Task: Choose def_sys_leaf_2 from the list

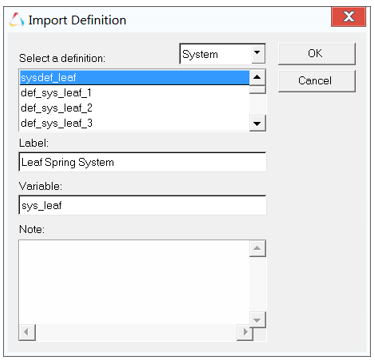Action: coord(134,108)
